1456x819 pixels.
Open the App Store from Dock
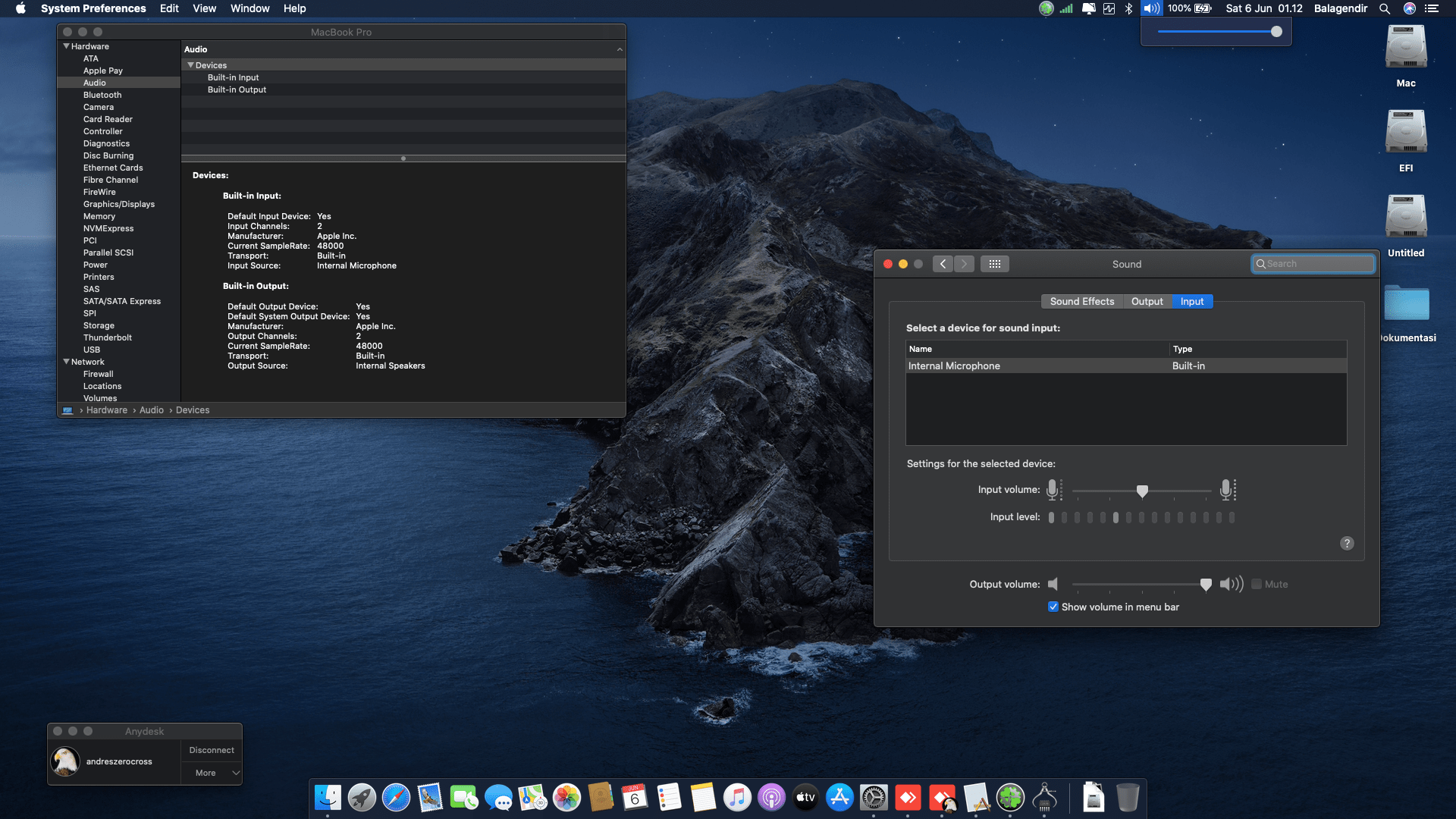(839, 798)
